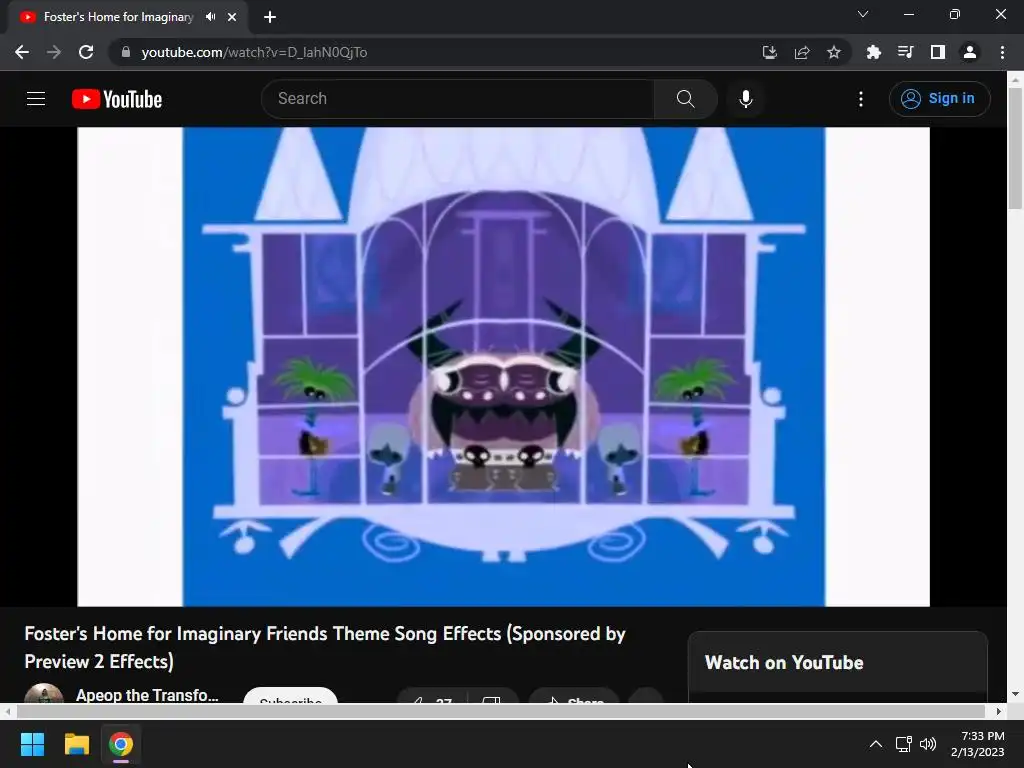This screenshot has width=1024, height=768.
Task: Open YouTube settings three-dot menu
Action: (861, 99)
